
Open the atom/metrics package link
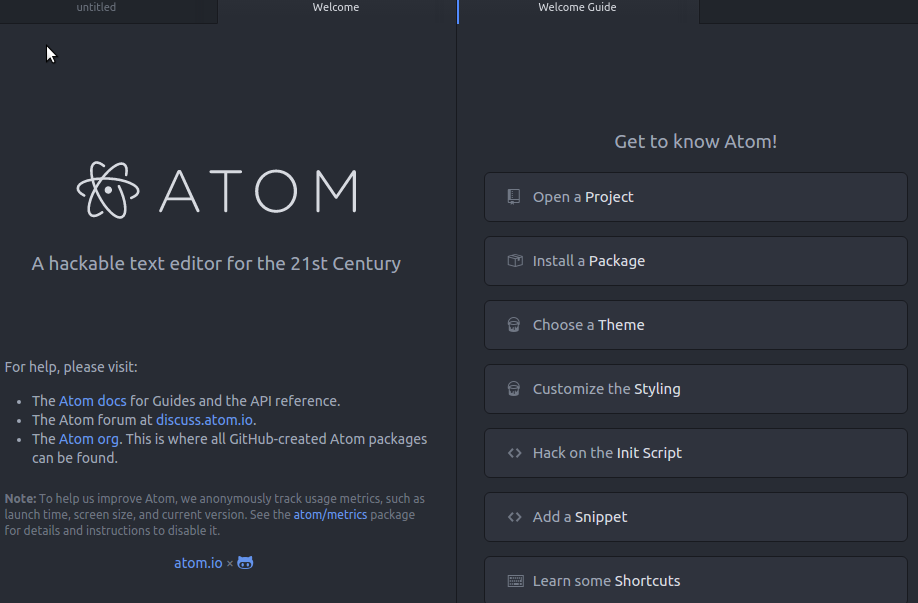click(330, 515)
